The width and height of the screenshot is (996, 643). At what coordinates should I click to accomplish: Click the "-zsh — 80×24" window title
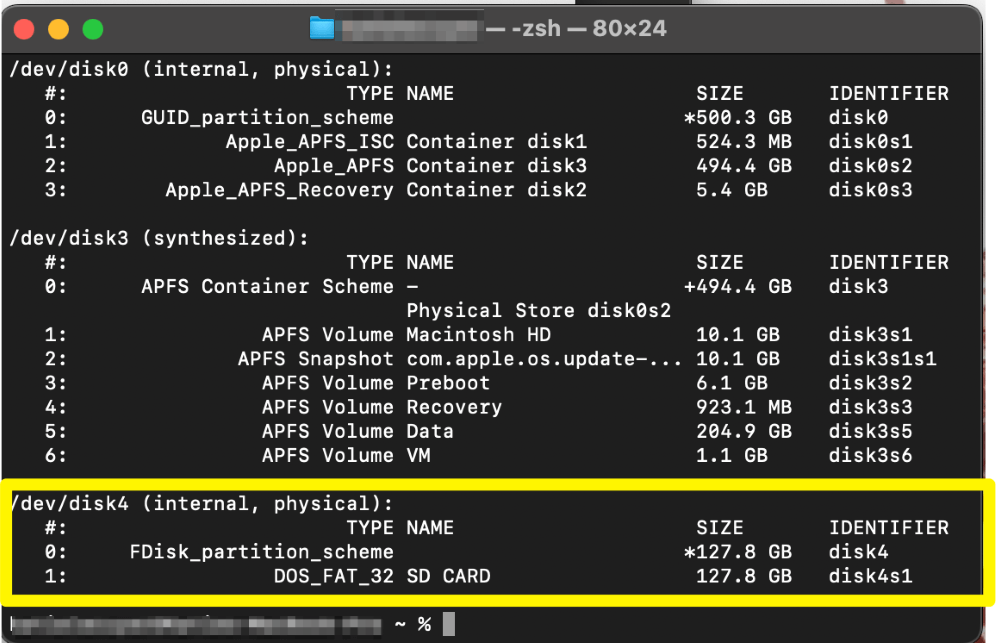click(x=589, y=29)
